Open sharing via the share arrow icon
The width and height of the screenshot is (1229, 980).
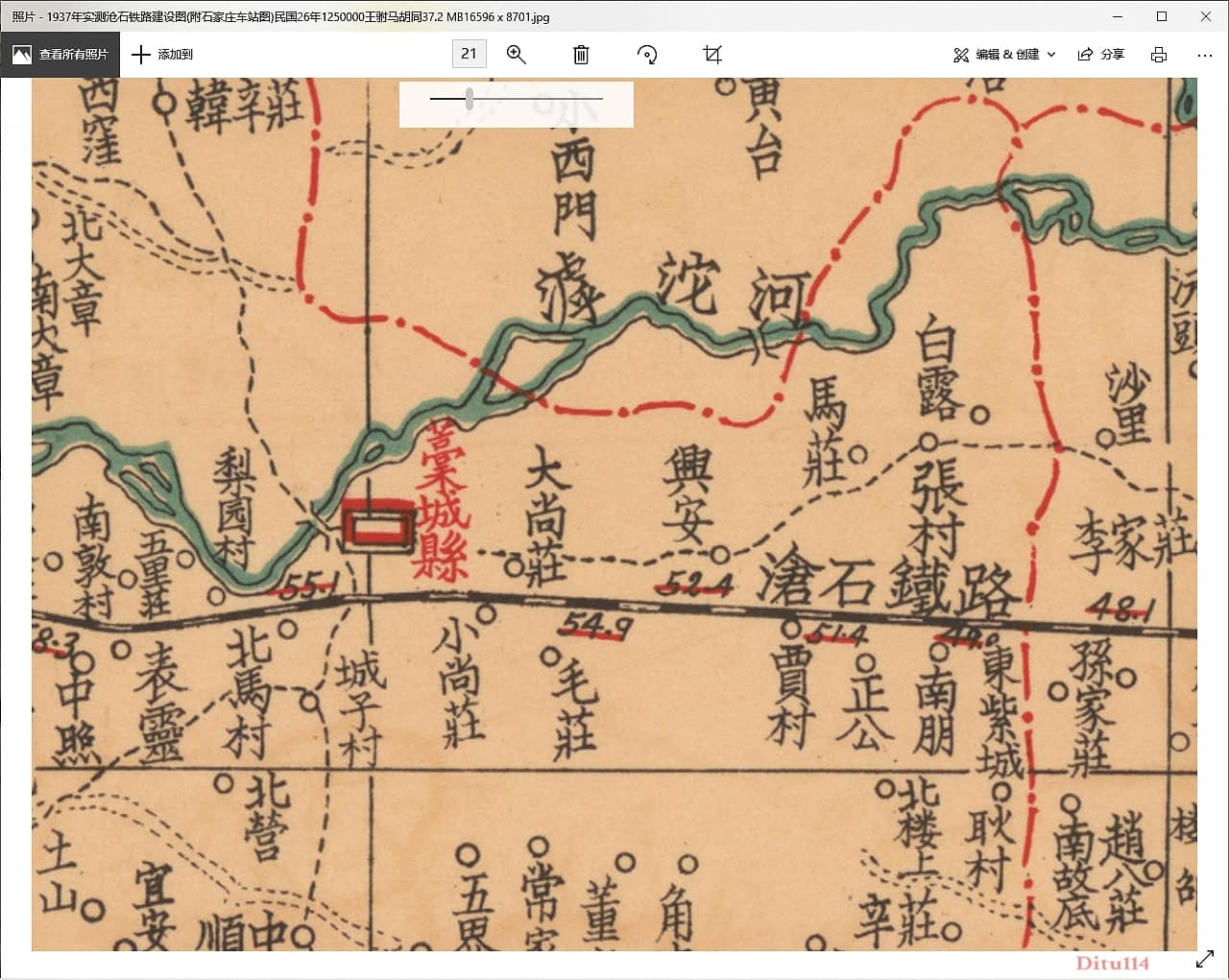click(1085, 55)
